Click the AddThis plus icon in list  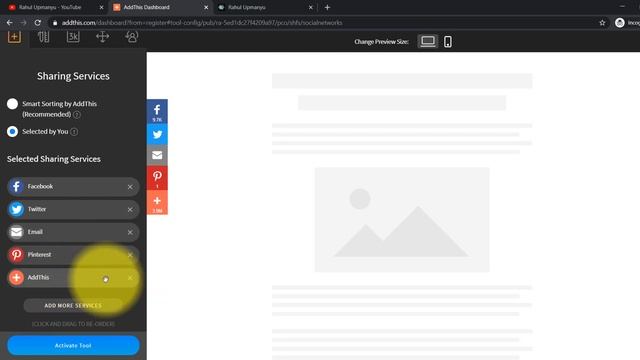[16, 278]
